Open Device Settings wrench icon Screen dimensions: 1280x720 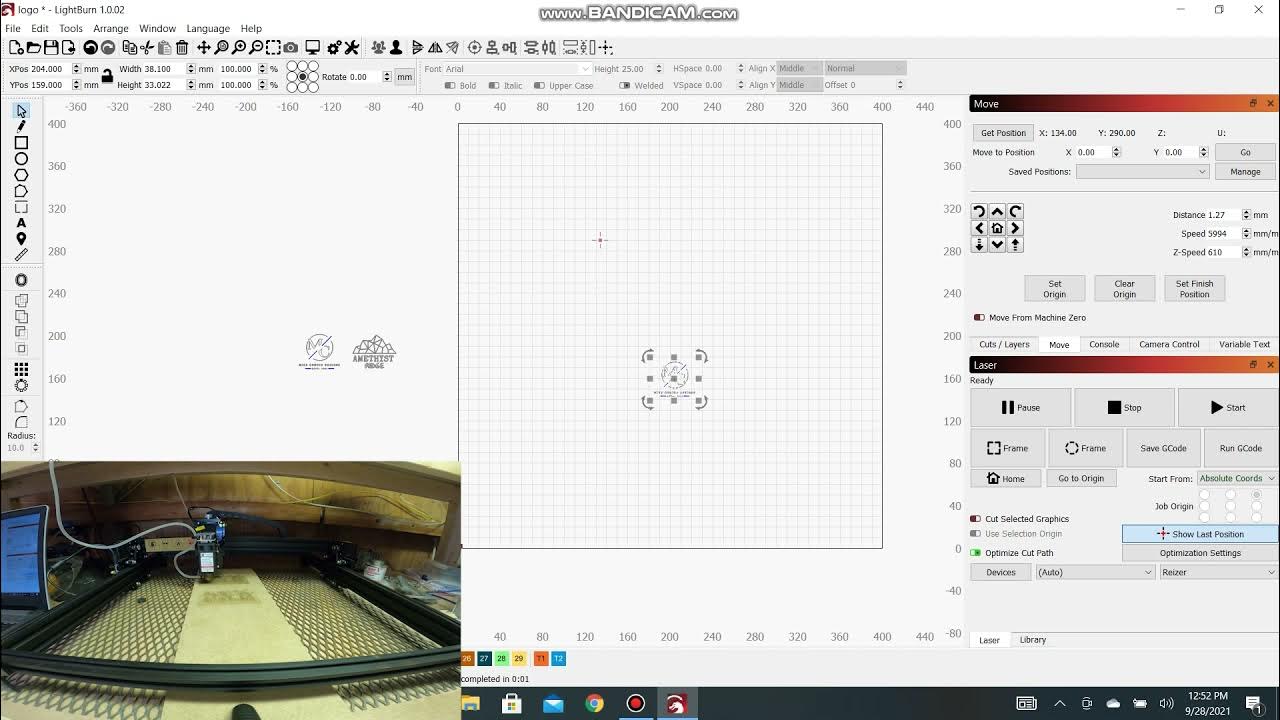(352, 47)
